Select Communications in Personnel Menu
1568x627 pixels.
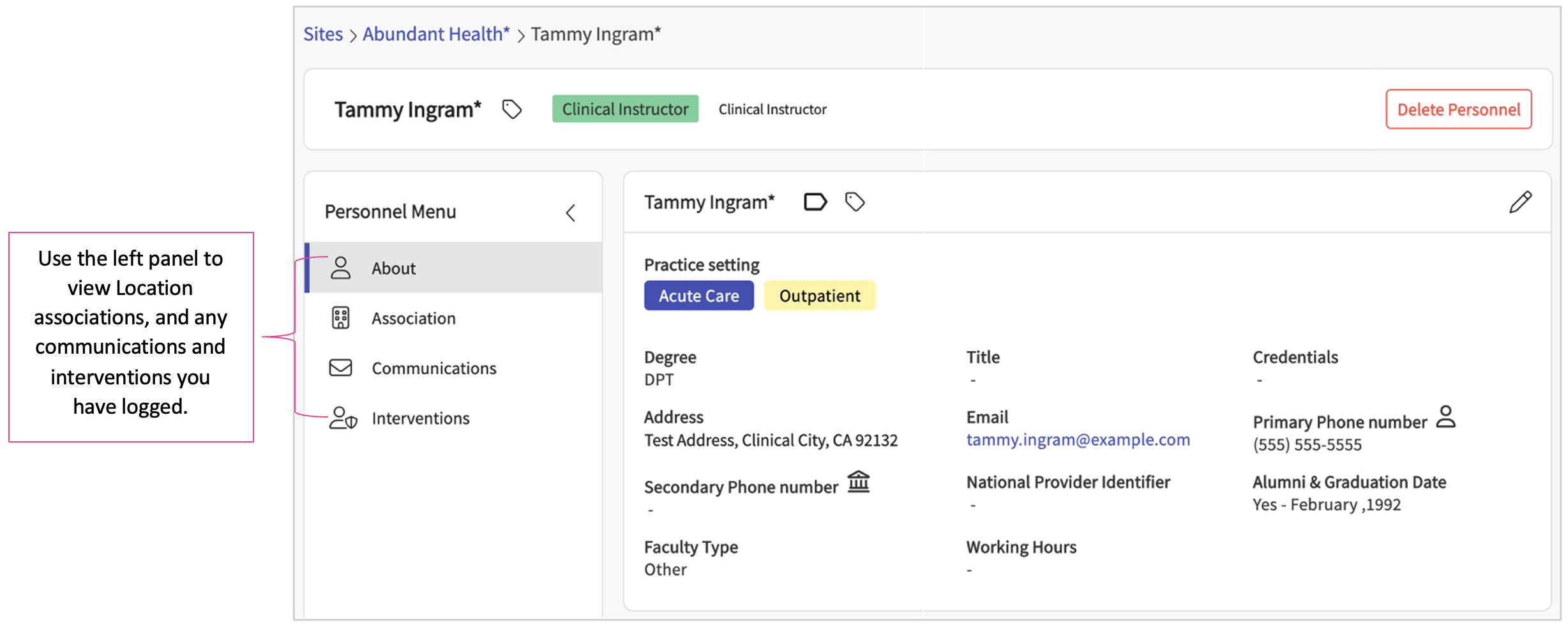[433, 368]
